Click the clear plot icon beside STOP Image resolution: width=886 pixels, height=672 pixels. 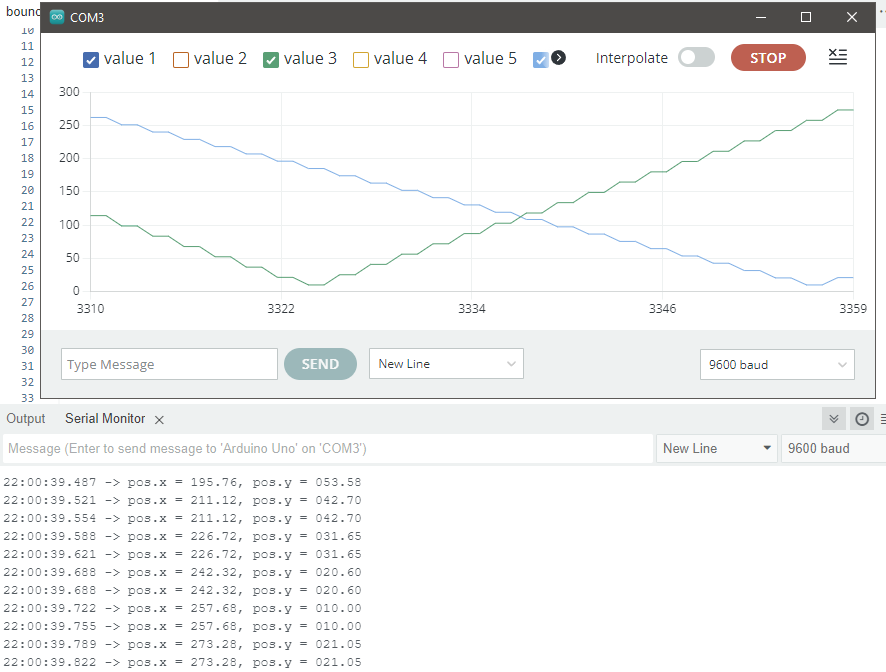(x=838, y=58)
